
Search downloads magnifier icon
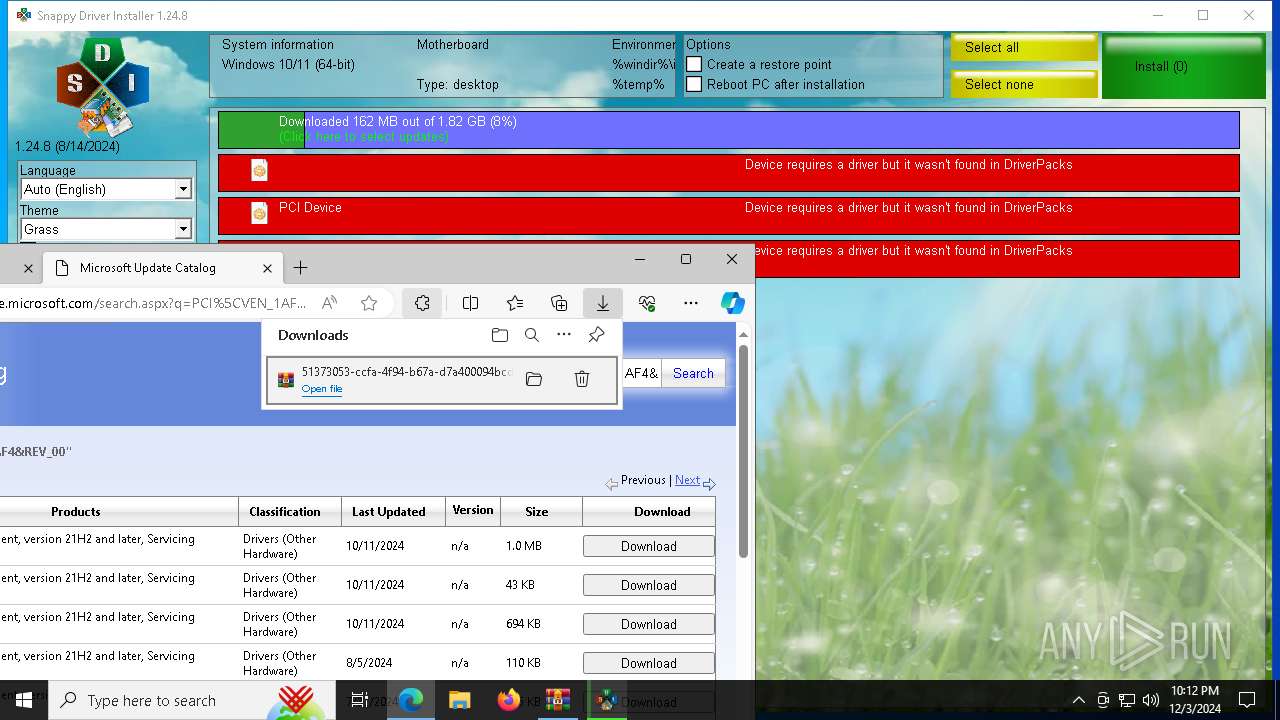[x=532, y=335]
